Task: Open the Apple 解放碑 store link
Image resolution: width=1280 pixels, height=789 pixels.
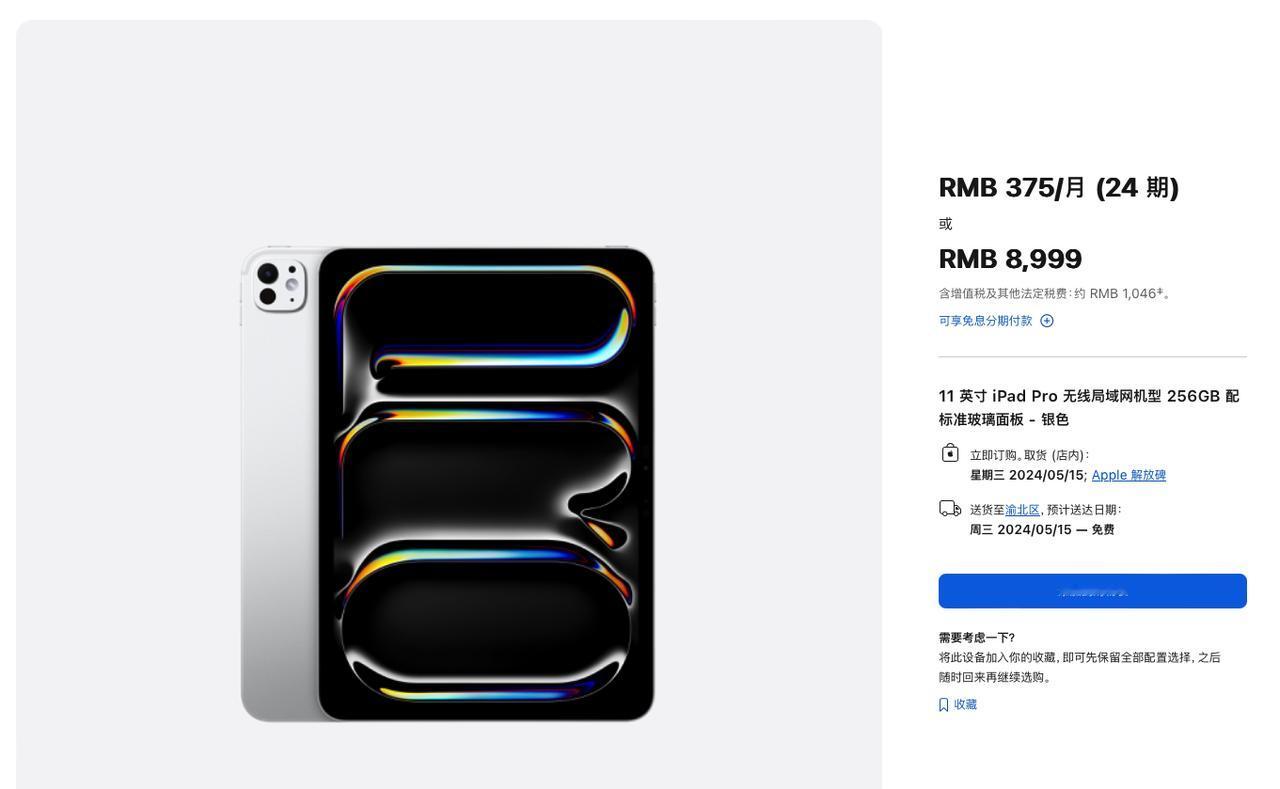Action: [1128, 475]
